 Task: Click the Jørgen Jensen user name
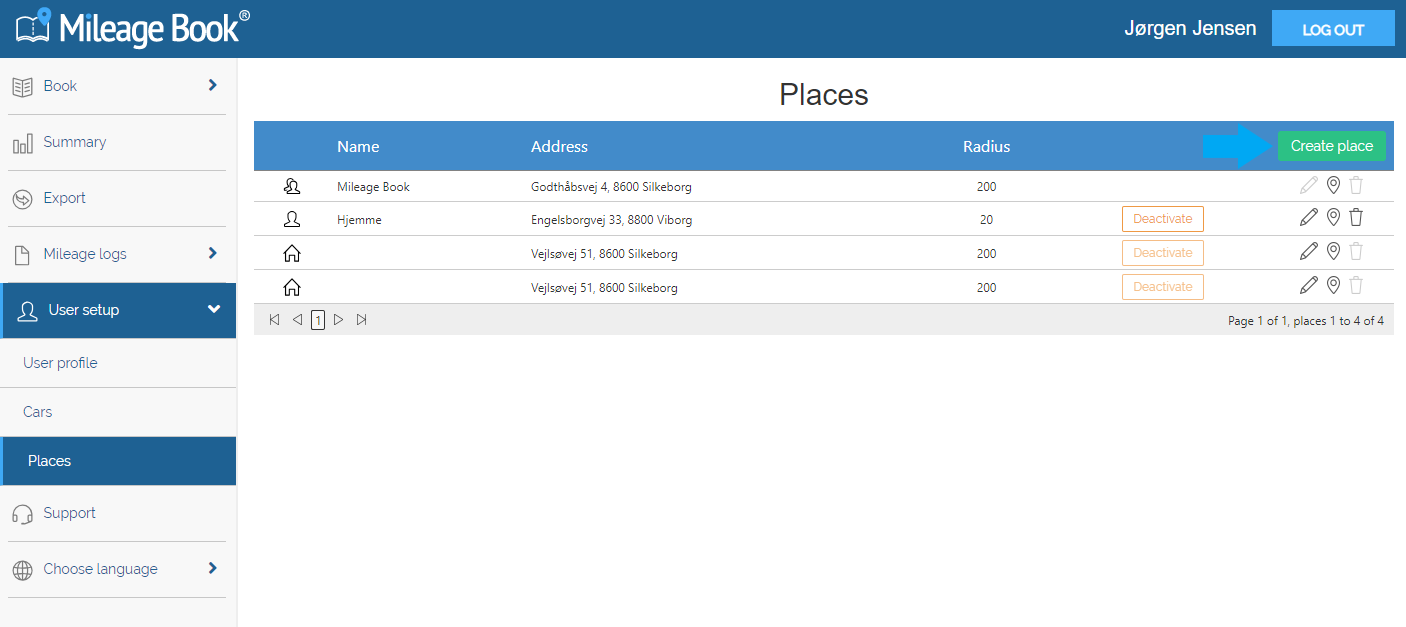[x=1190, y=28]
